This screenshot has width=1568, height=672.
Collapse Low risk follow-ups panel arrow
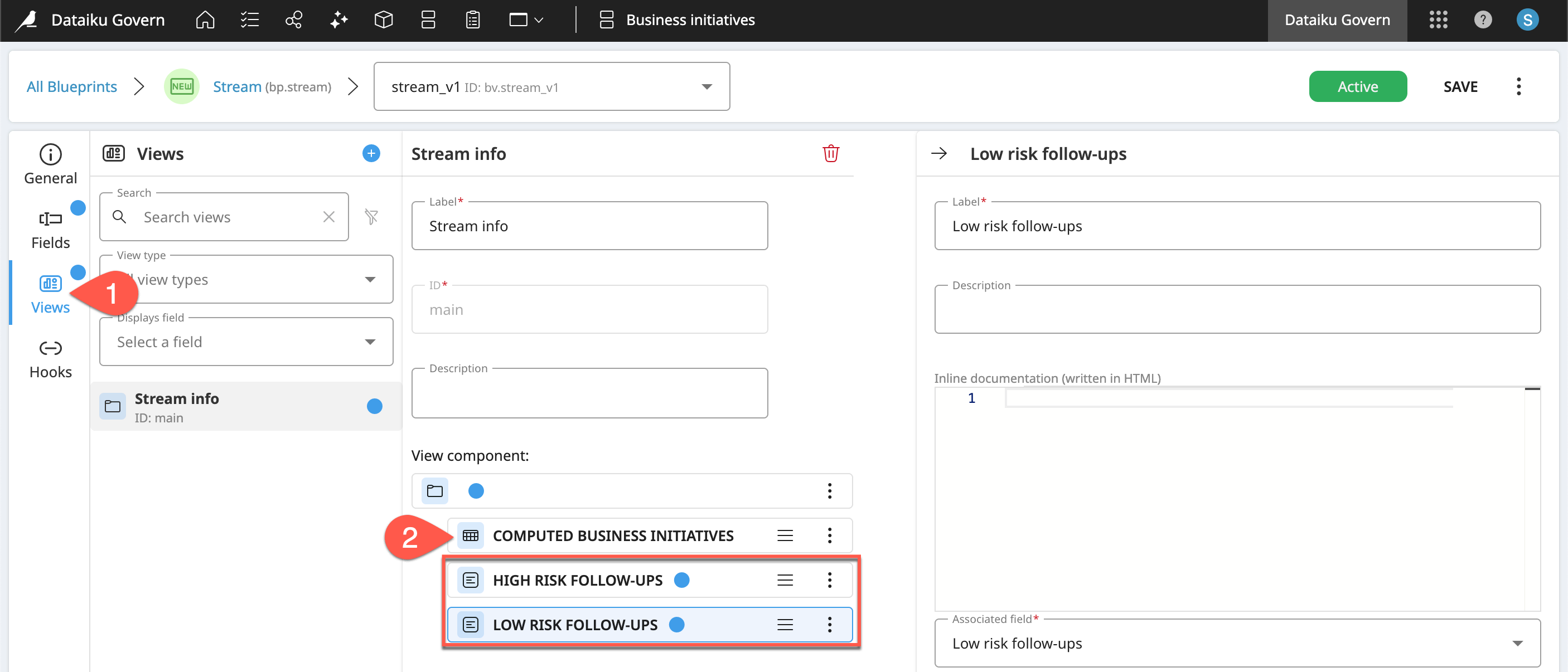(938, 153)
